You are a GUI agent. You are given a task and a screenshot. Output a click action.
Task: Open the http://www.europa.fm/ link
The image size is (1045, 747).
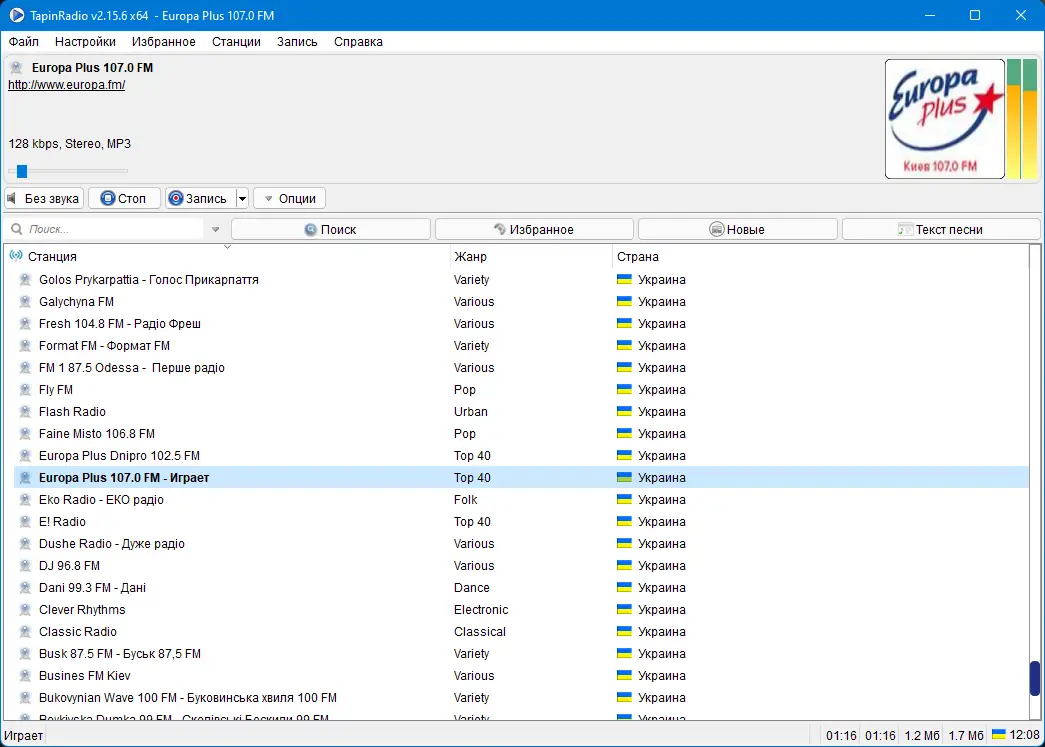tap(66, 85)
